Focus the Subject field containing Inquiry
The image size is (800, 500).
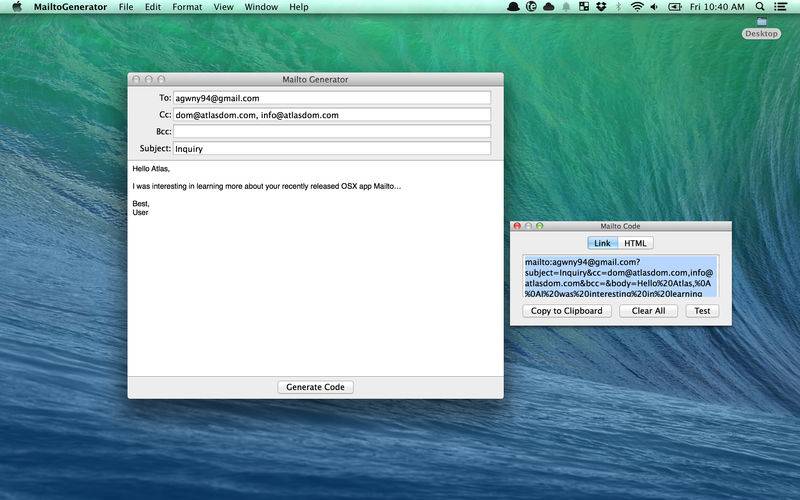332,148
